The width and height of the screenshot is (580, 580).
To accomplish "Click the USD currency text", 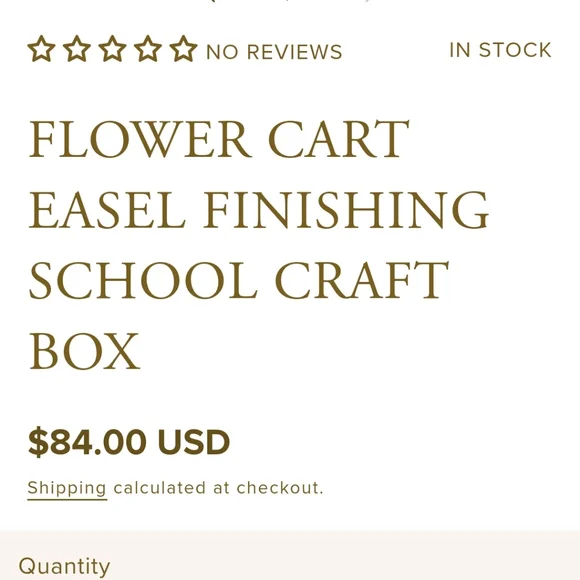I will click(x=193, y=442).
